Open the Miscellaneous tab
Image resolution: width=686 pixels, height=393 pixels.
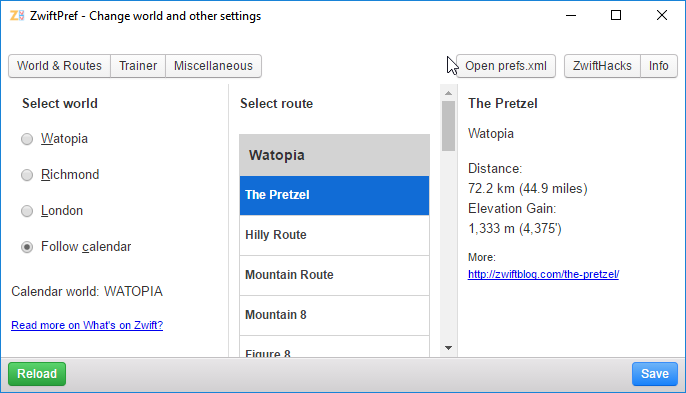pos(214,66)
